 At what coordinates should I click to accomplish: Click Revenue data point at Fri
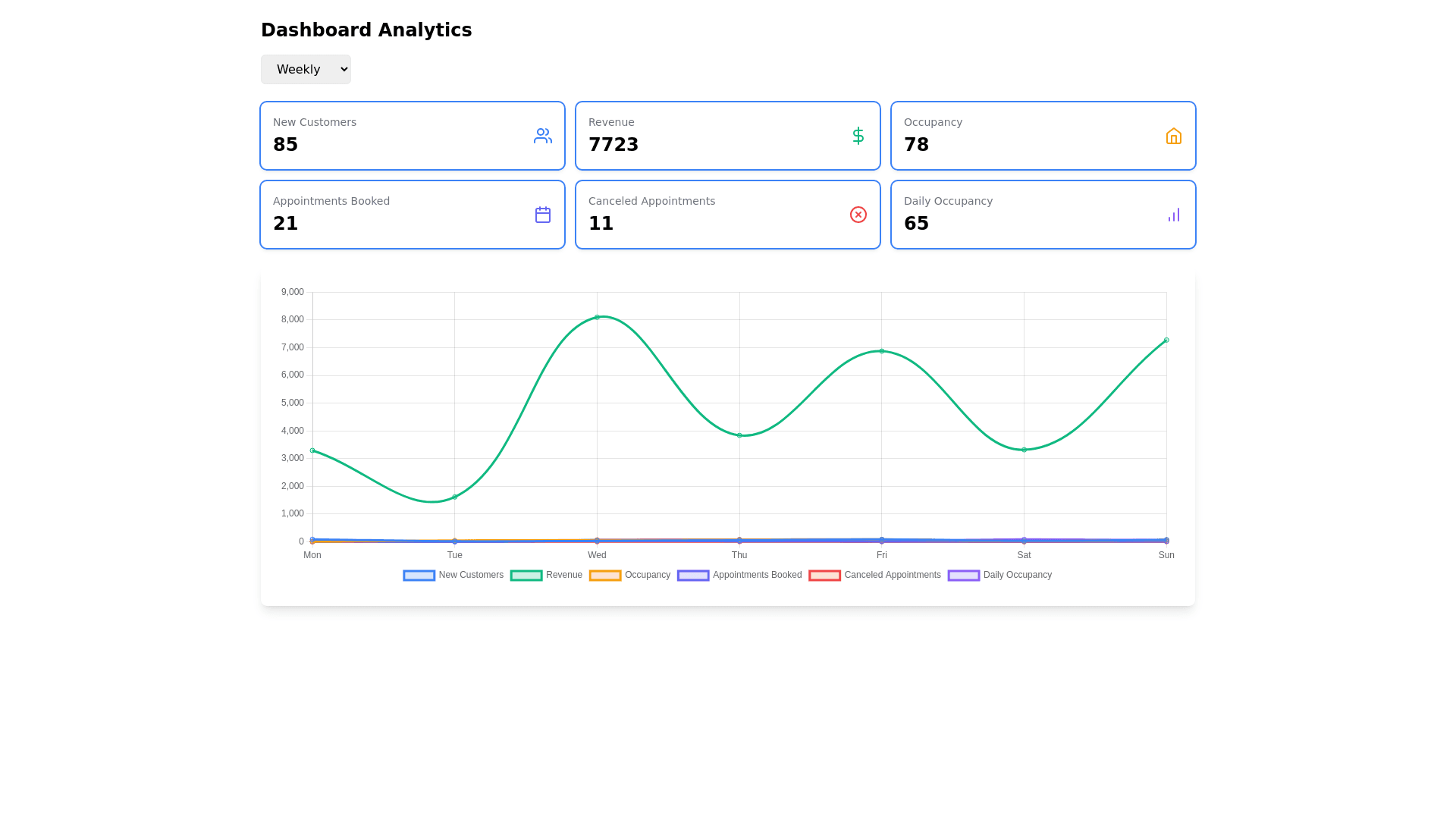(881, 351)
